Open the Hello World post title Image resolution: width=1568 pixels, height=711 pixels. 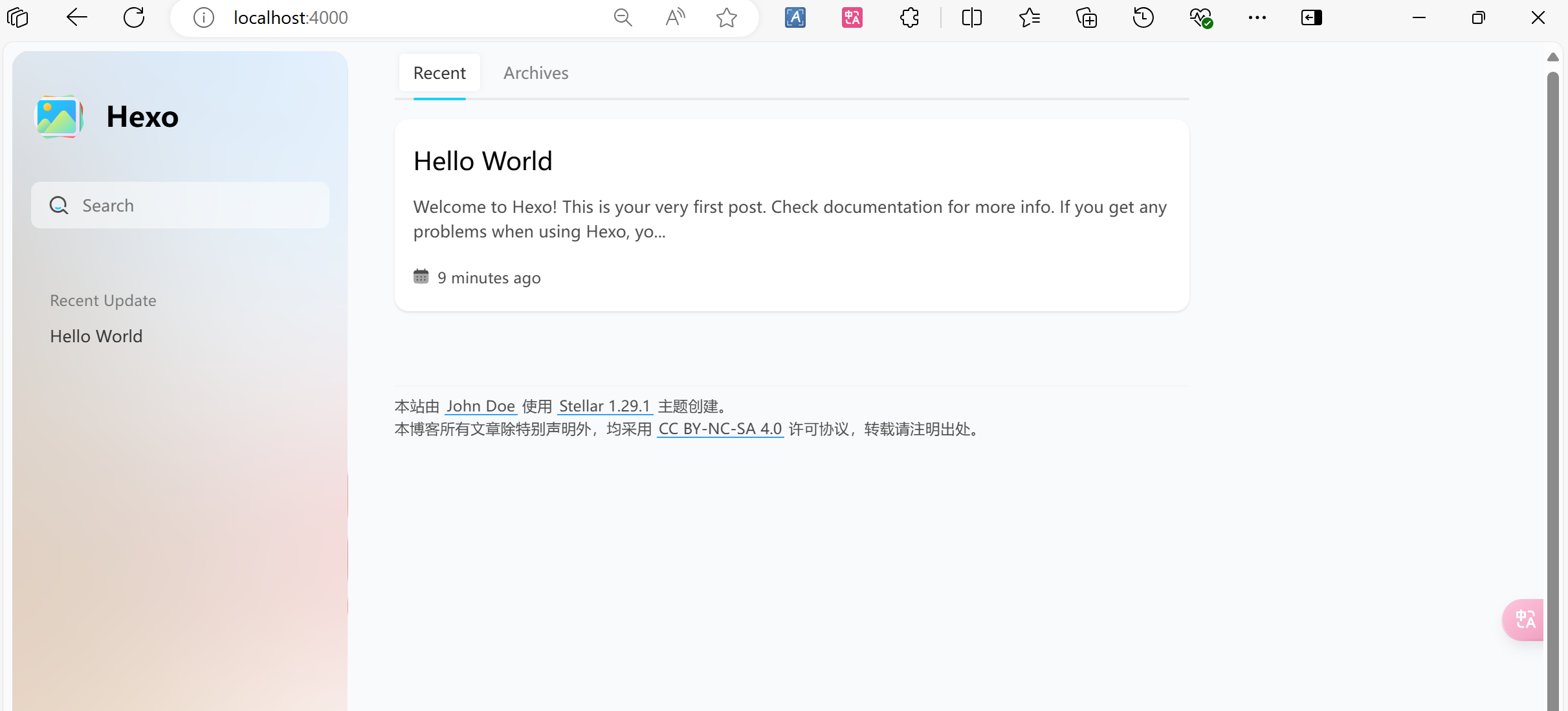483,161
